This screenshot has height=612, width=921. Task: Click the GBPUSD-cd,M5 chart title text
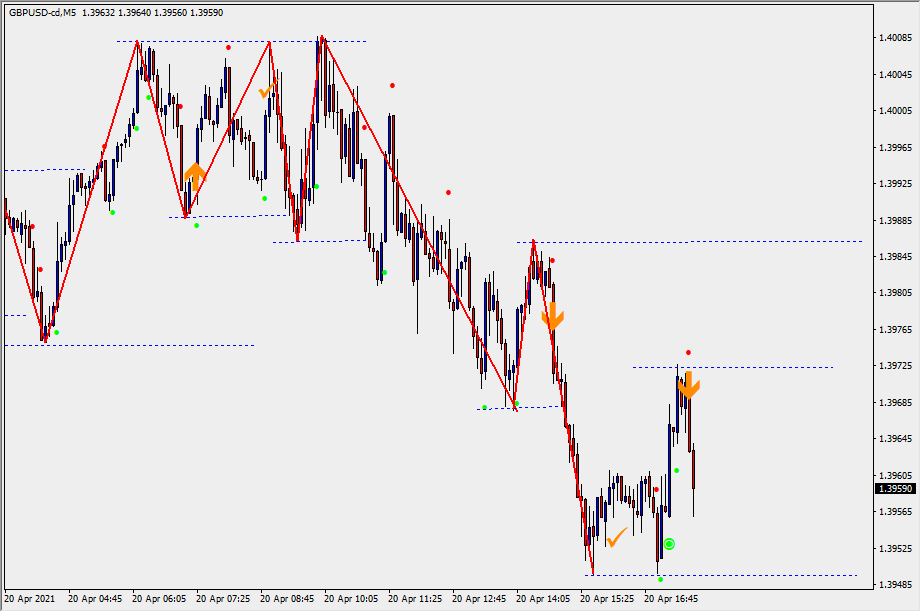[x=42, y=13]
